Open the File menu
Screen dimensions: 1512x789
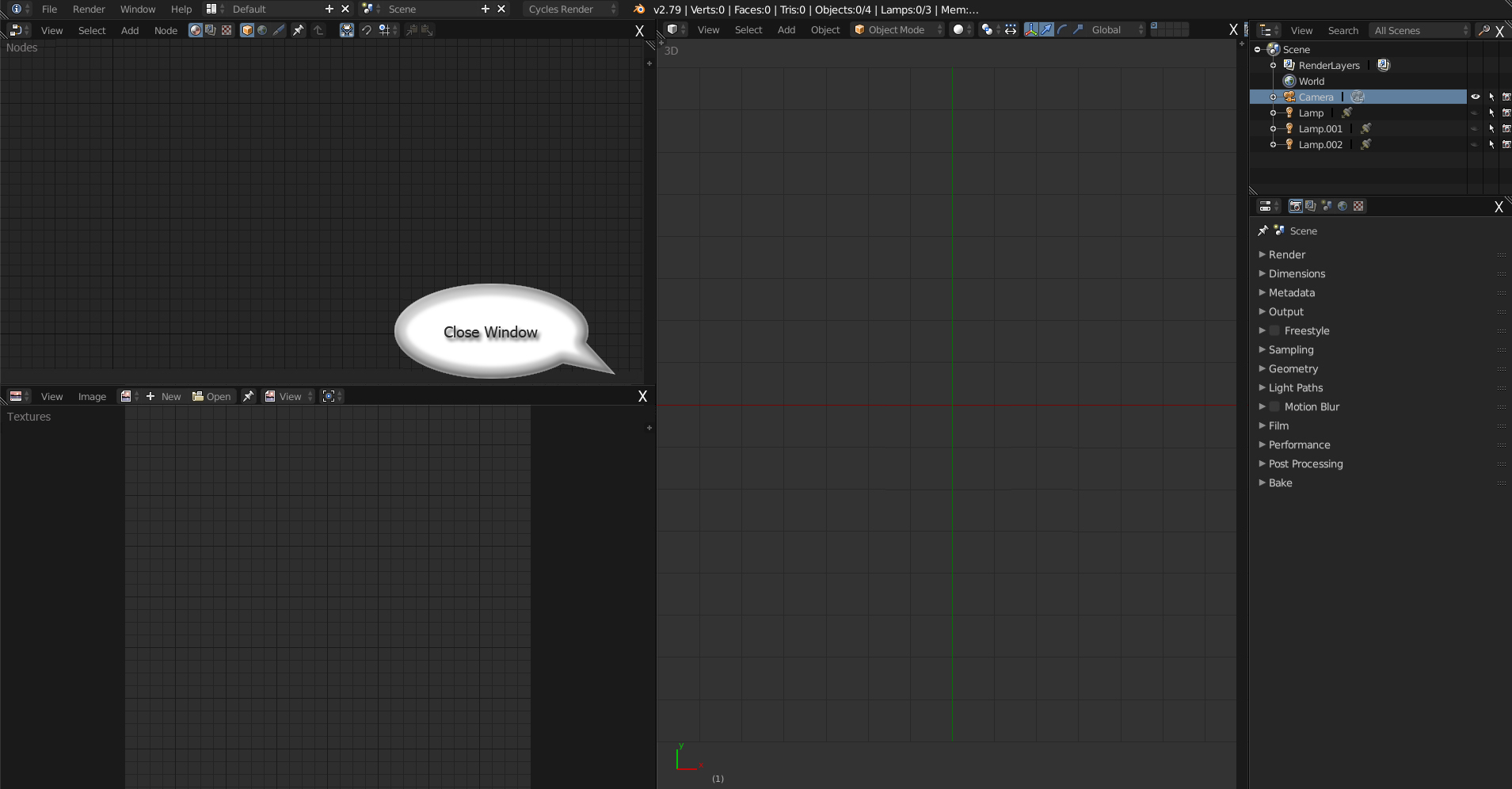click(49, 9)
